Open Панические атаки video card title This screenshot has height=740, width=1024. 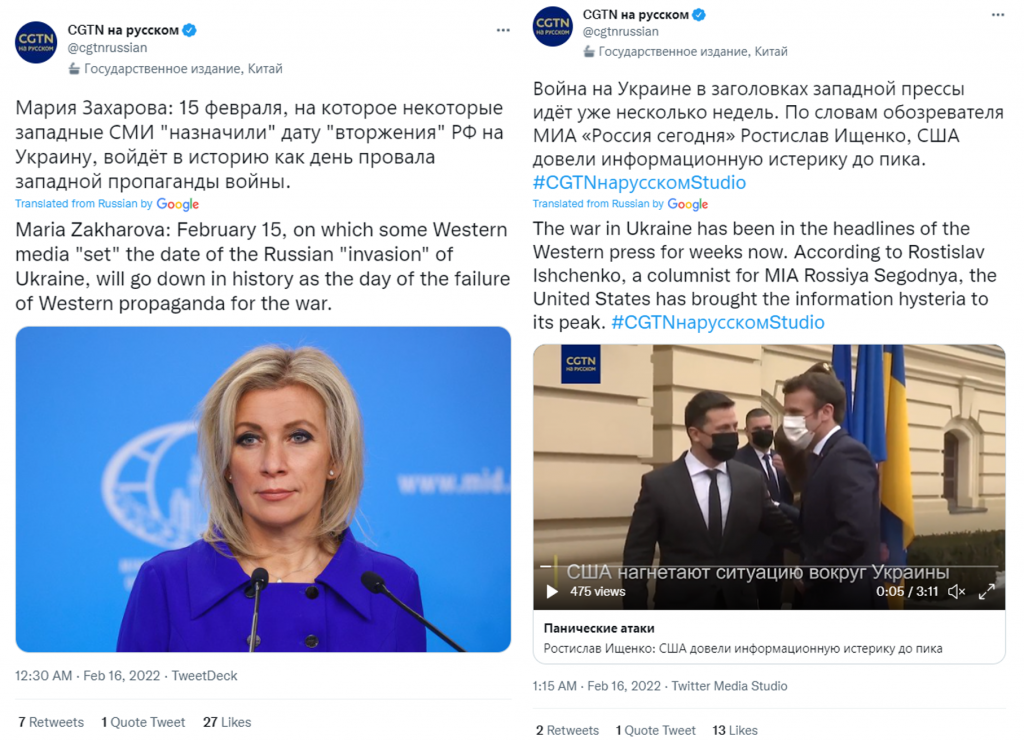pos(599,628)
